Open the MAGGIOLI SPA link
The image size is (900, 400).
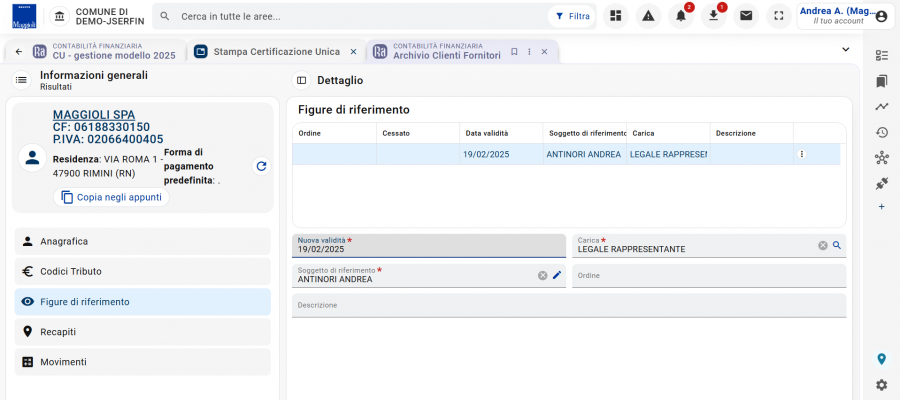coord(94,115)
